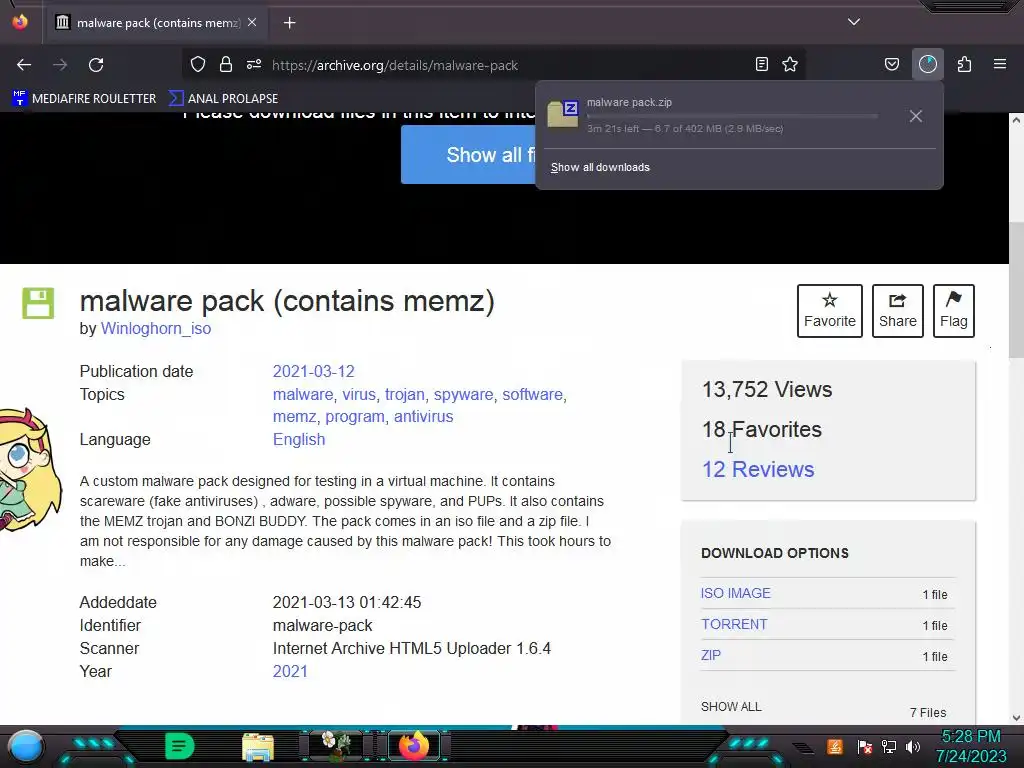Viewport: 1024px width, 768px height.
Task: Click the cartoon character thumbnail on left
Action: point(30,469)
